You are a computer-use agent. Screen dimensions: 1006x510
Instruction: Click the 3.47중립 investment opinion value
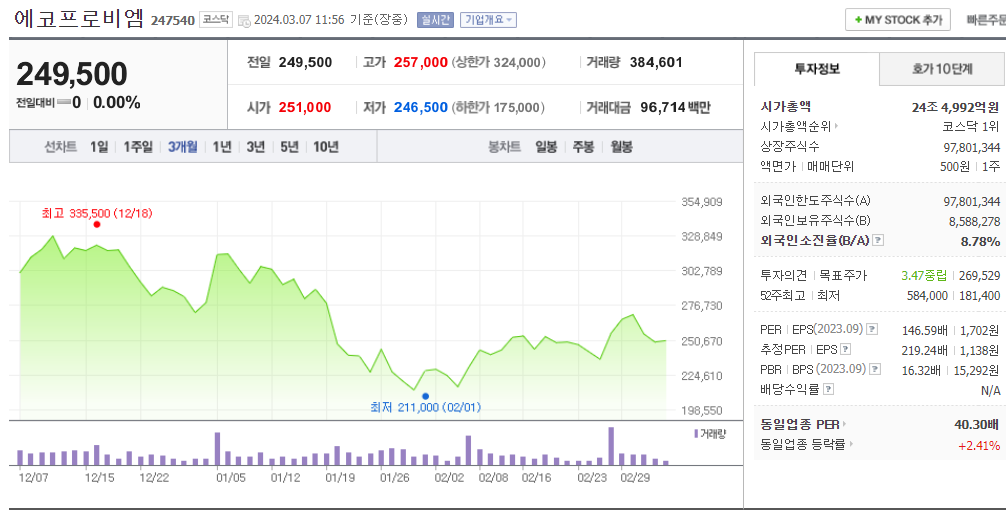pos(924,276)
